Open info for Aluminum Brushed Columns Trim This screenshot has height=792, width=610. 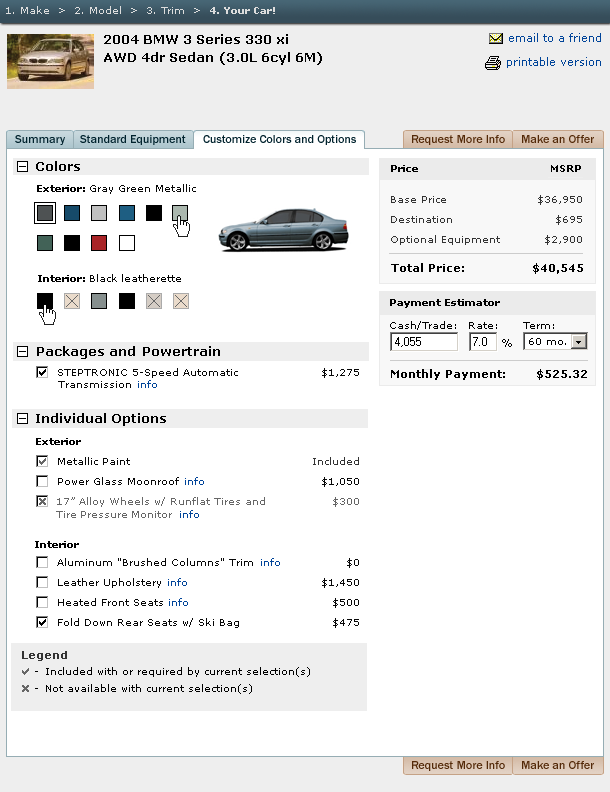270,563
